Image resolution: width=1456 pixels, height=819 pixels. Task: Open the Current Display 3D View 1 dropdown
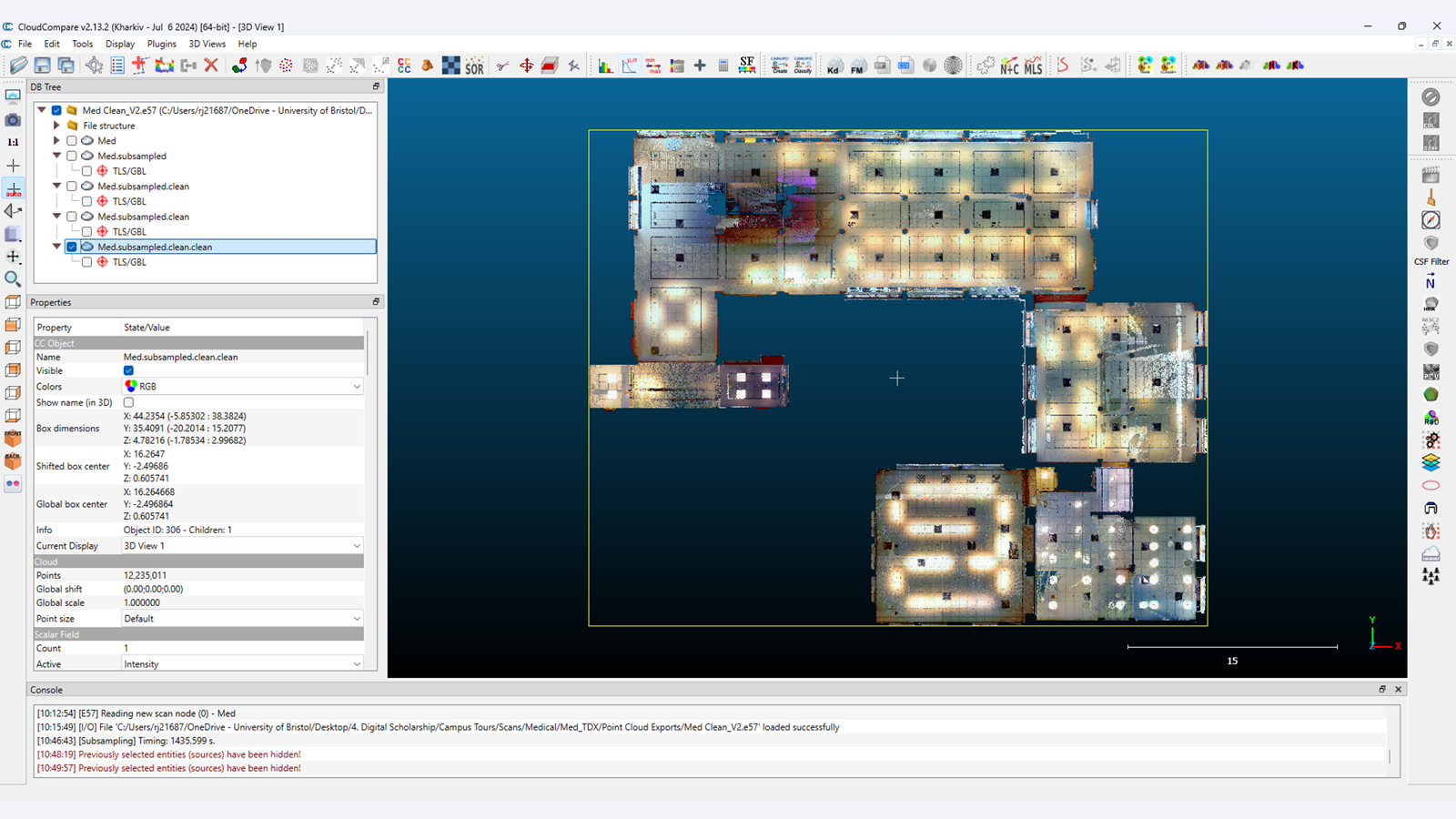243,546
